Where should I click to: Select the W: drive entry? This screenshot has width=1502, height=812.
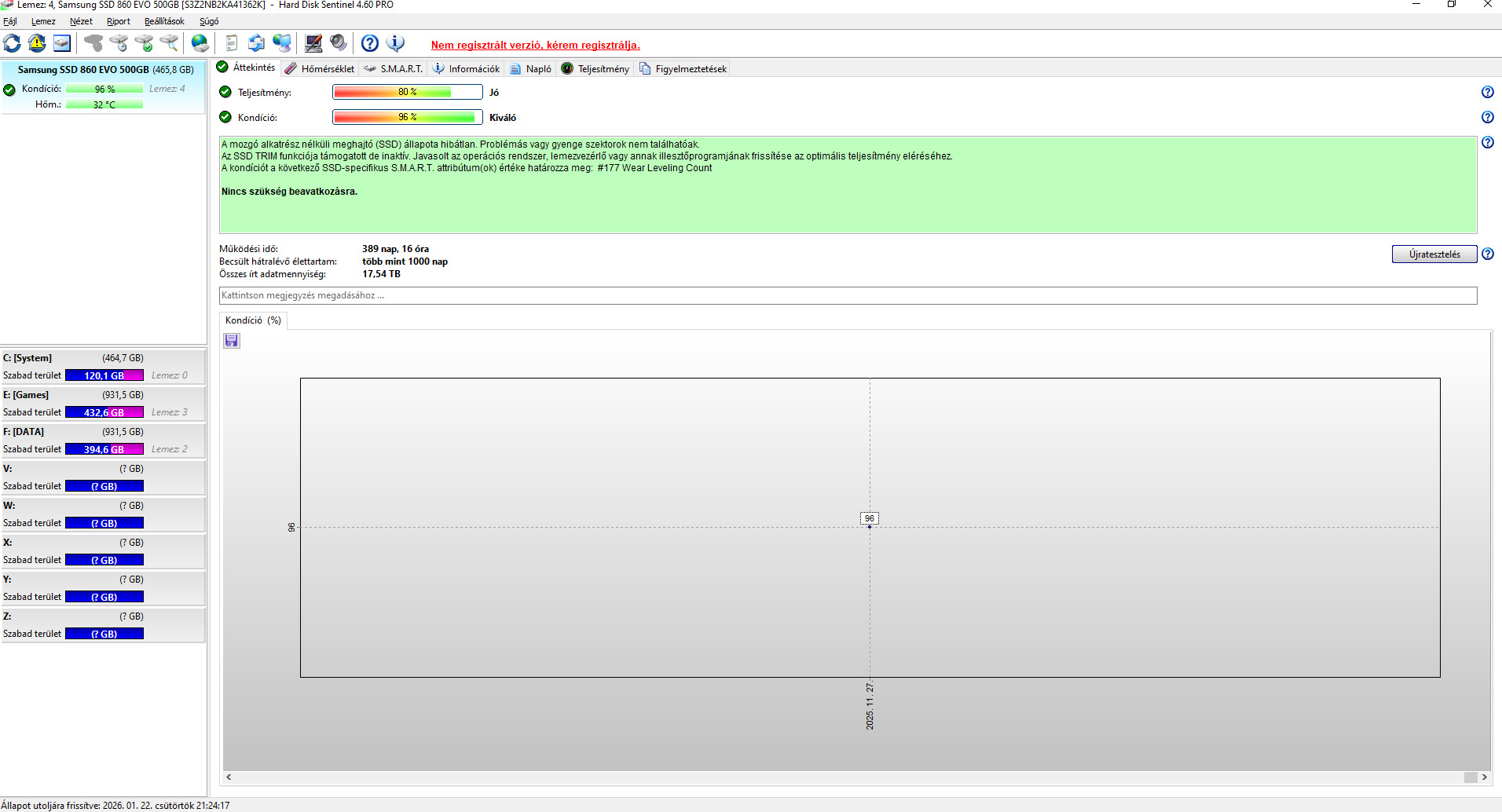pyautogui.click(x=104, y=514)
